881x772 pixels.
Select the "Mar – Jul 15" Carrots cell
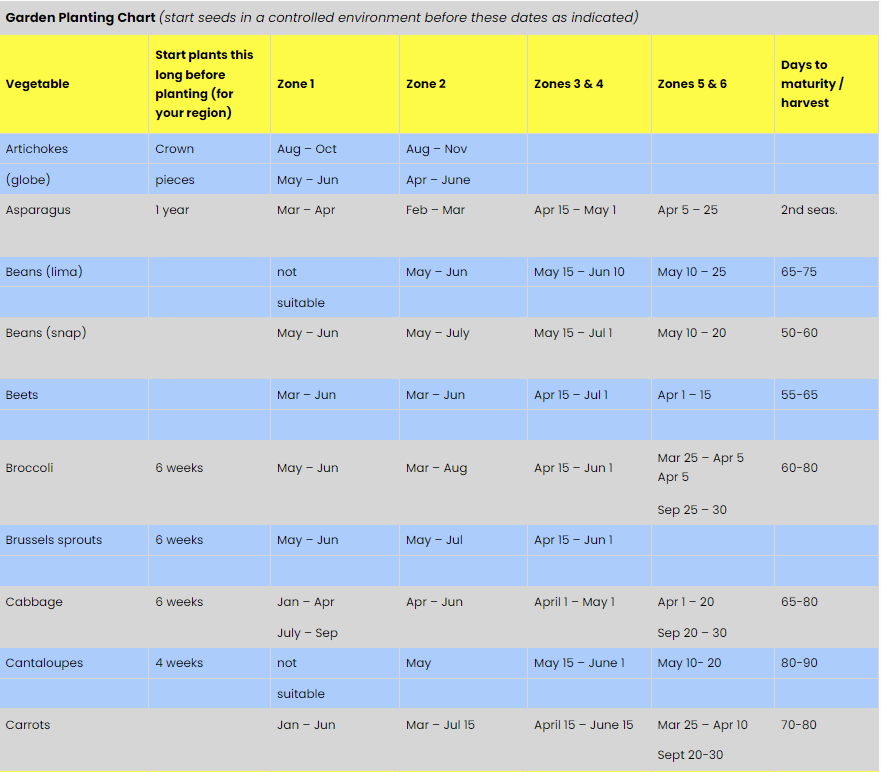pyautogui.click(x=440, y=725)
